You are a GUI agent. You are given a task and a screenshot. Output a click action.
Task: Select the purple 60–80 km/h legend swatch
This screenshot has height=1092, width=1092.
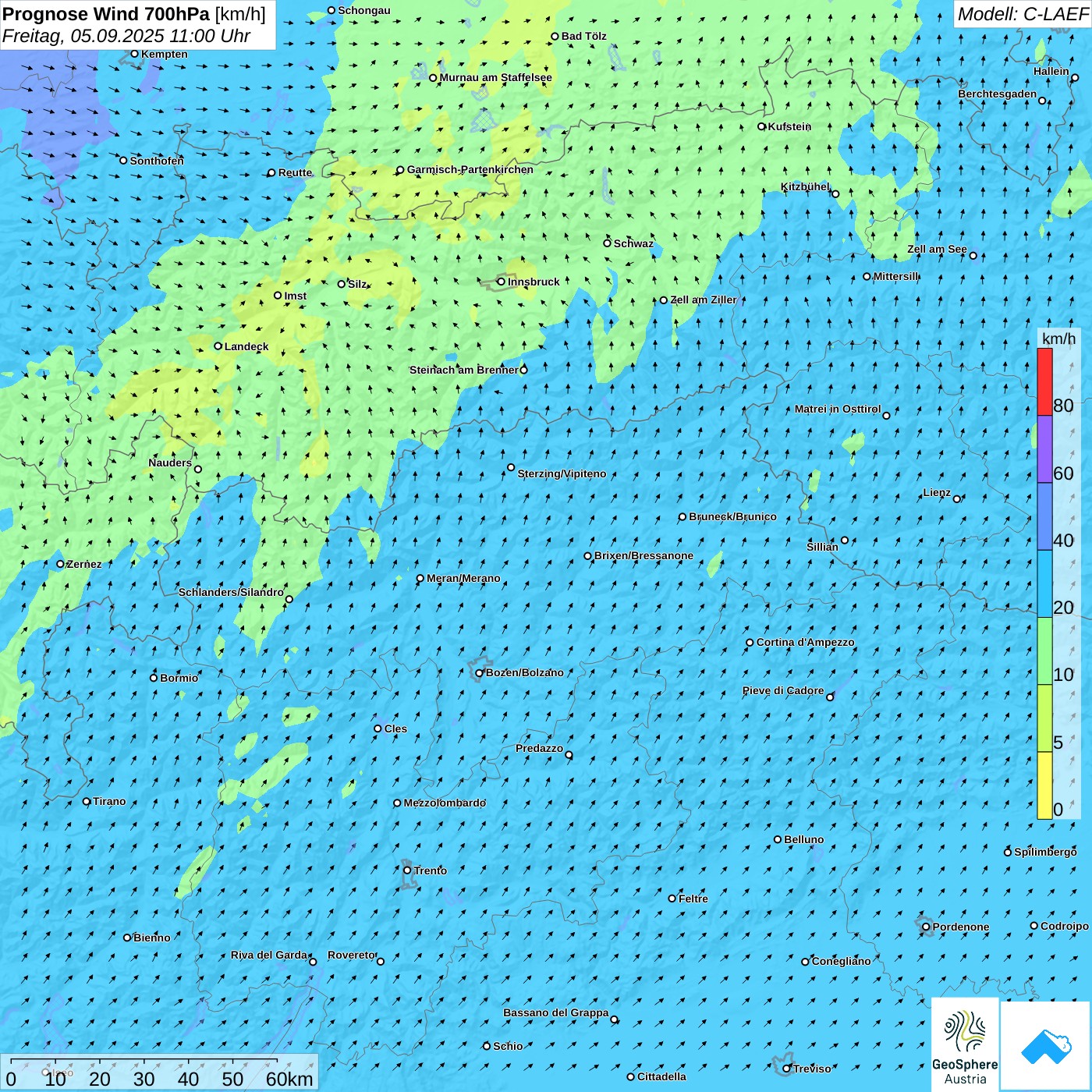1044,449
